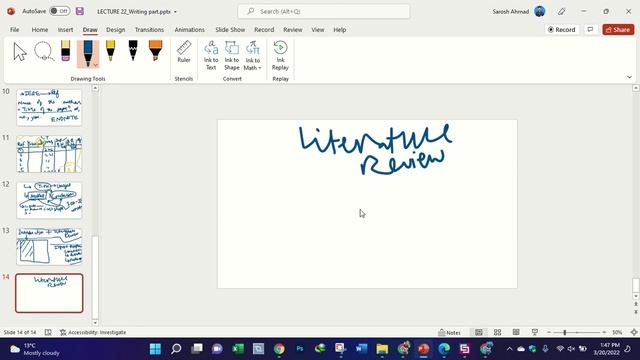The image size is (640, 360).
Task: Toggle AutoSave switch
Action: pos(60,11)
